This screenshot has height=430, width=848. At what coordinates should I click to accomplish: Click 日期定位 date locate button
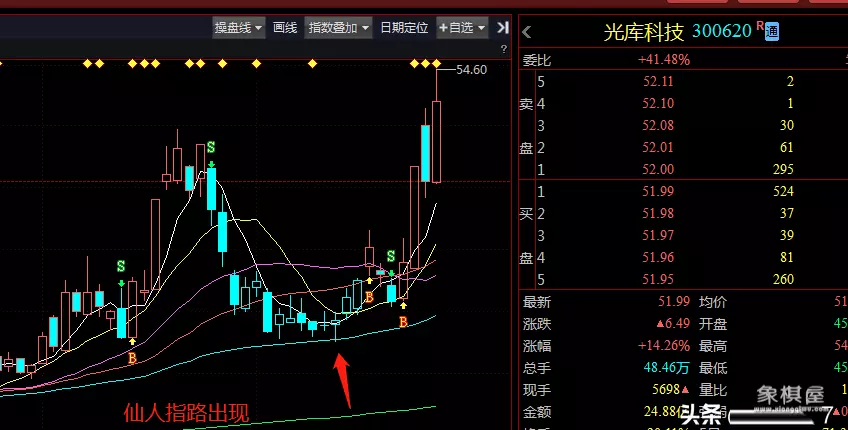coord(404,27)
